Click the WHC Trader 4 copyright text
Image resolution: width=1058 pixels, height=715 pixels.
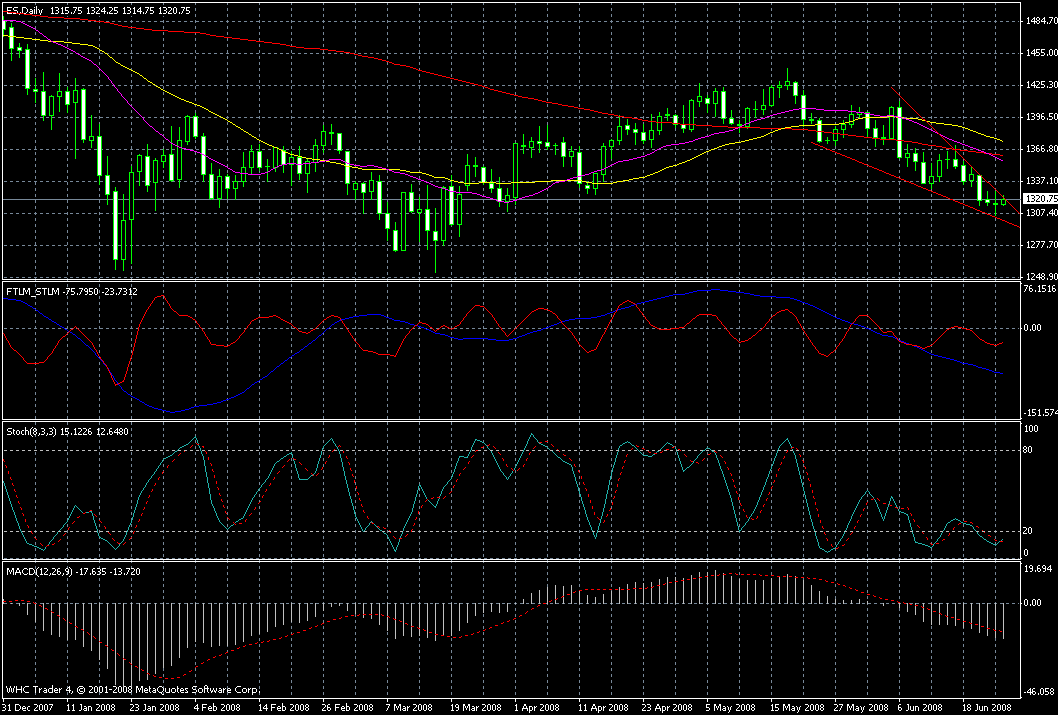point(132,690)
